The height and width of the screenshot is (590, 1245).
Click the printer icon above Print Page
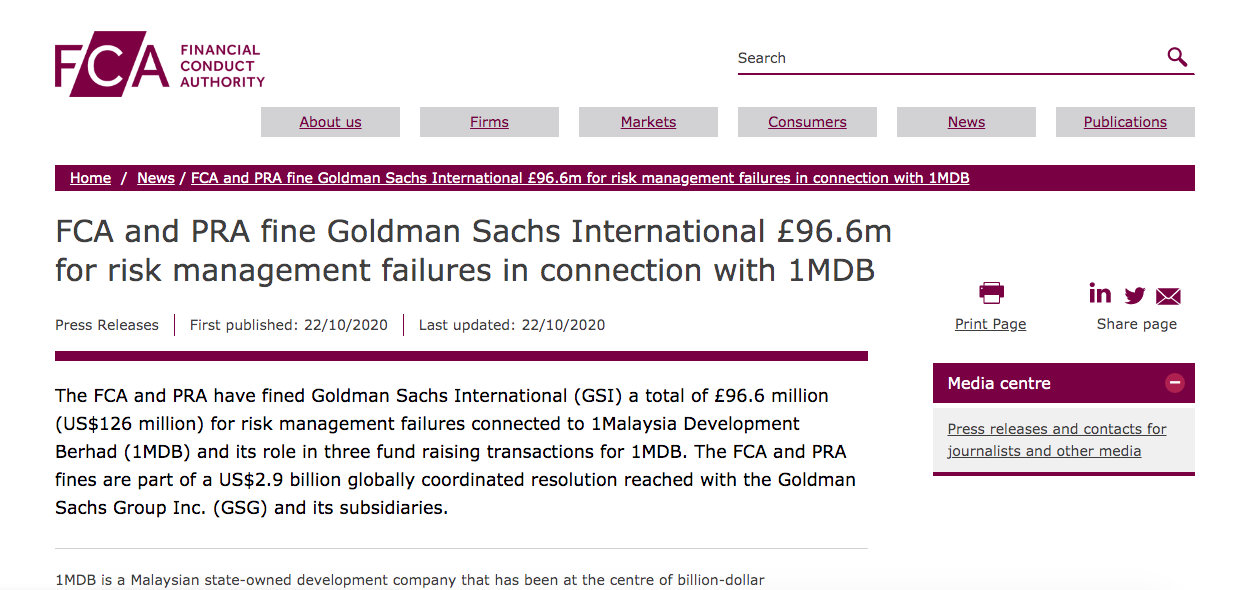pos(991,293)
